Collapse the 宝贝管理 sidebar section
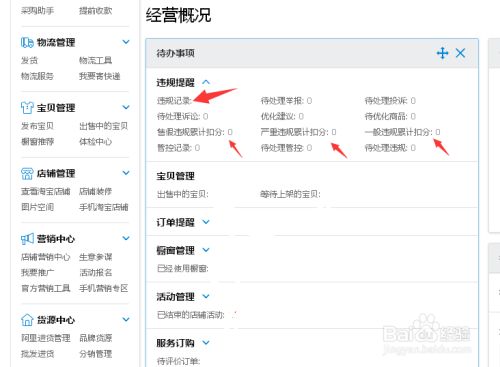This screenshot has width=500, height=367. click(x=126, y=107)
